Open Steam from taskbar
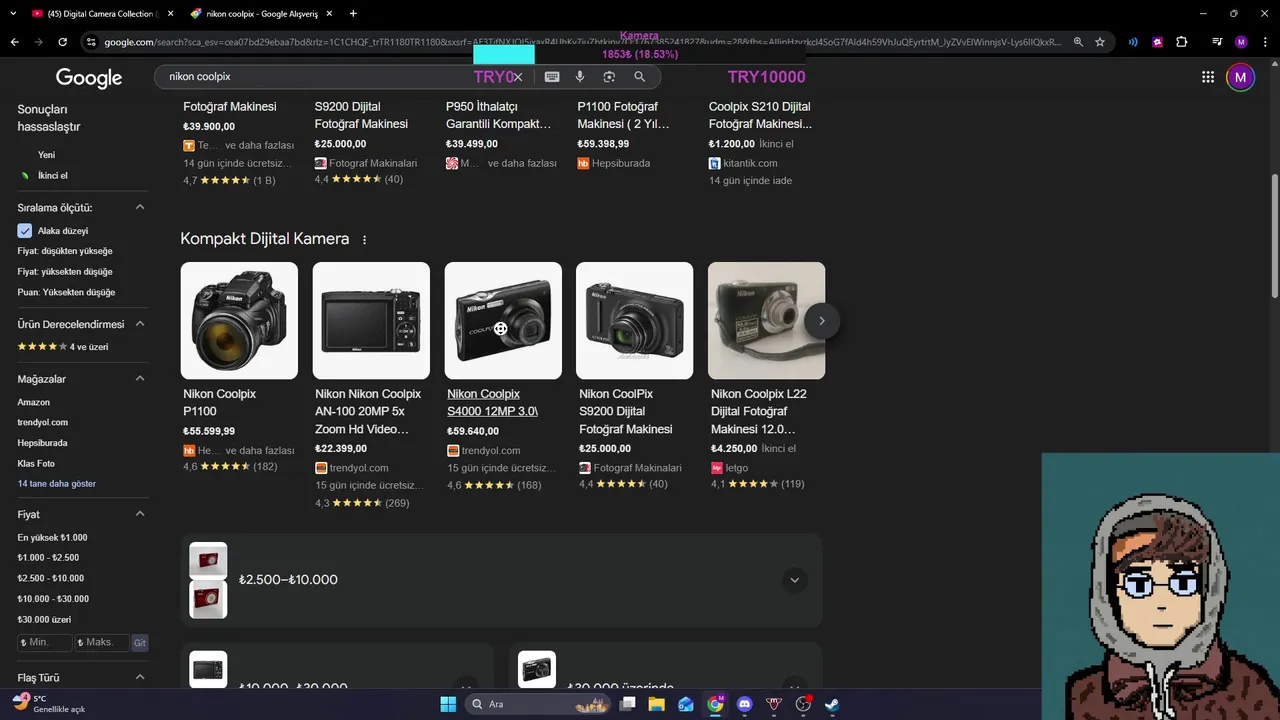The height and width of the screenshot is (720, 1280). [x=831, y=704]
